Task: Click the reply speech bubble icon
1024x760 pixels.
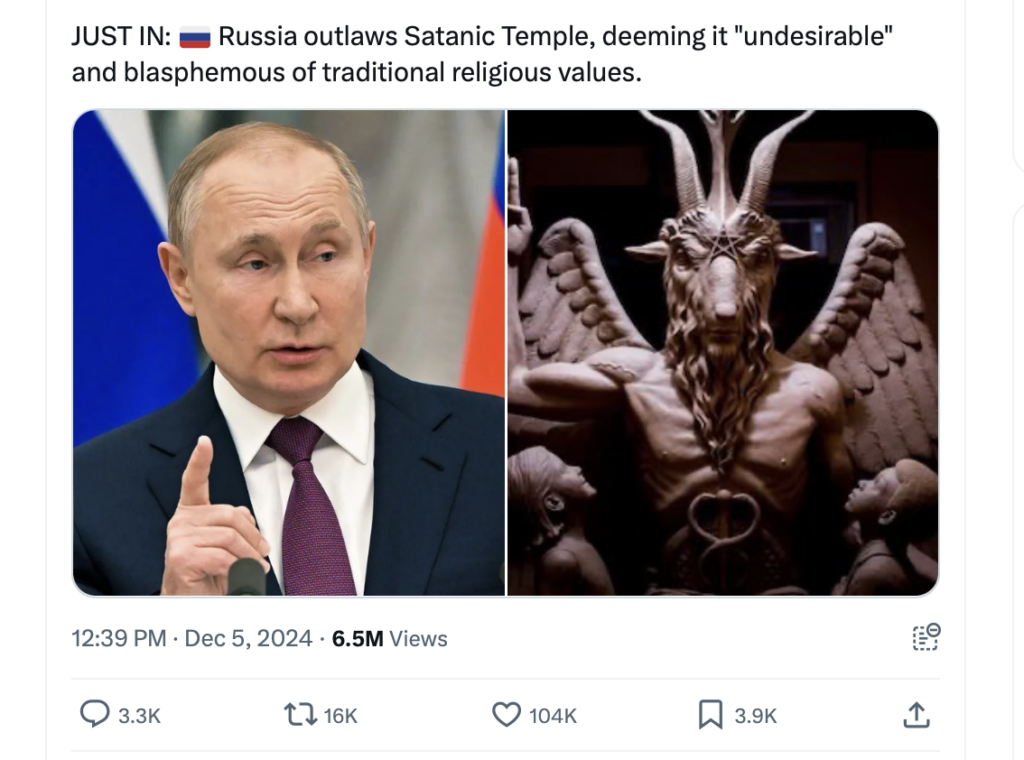Action: 95,714
